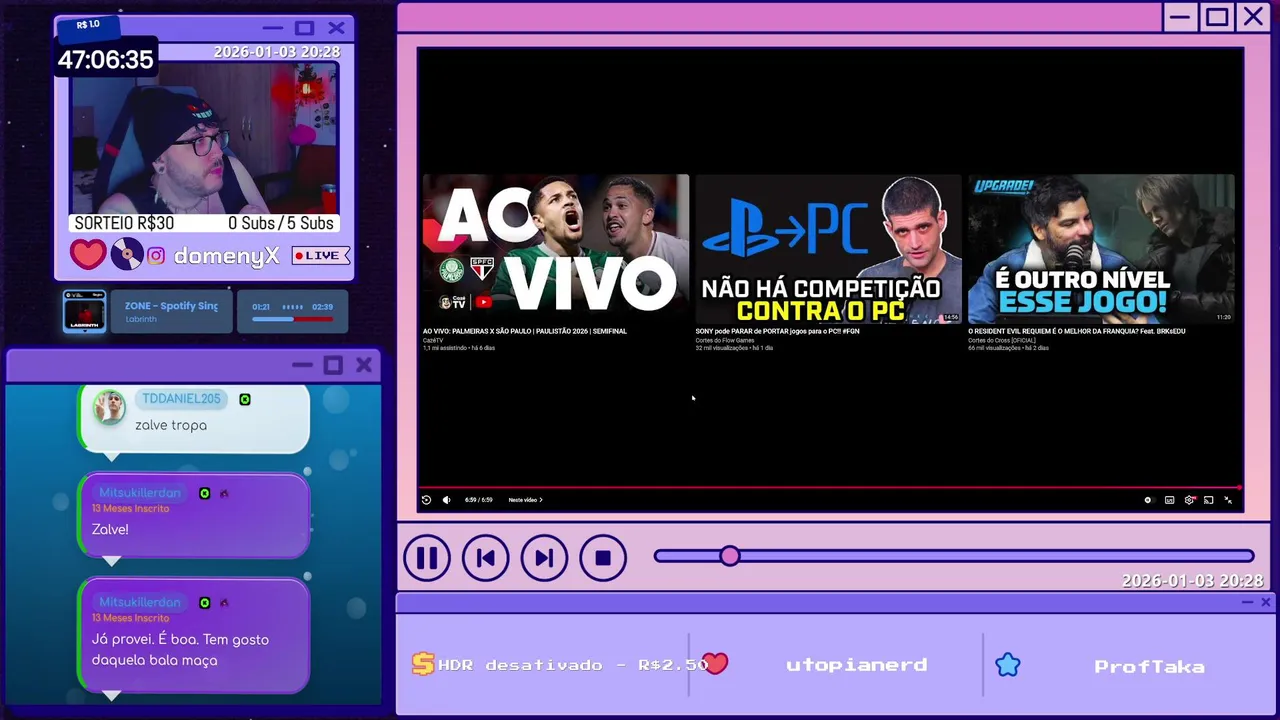Viewport: 1280px width, 720px height.
Task: Click the 'zalve tropa' chat message
Action: [x=171, y=425]
